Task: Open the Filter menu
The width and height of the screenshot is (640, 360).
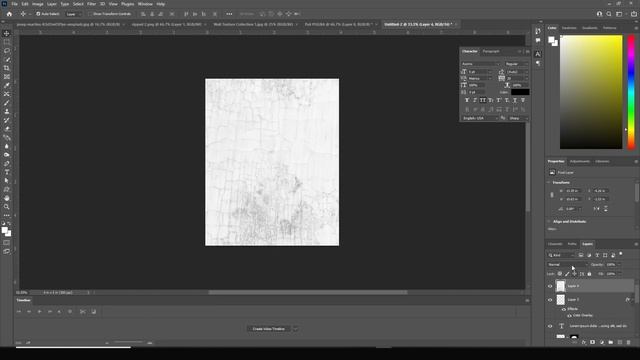Action: click(91, 4)
